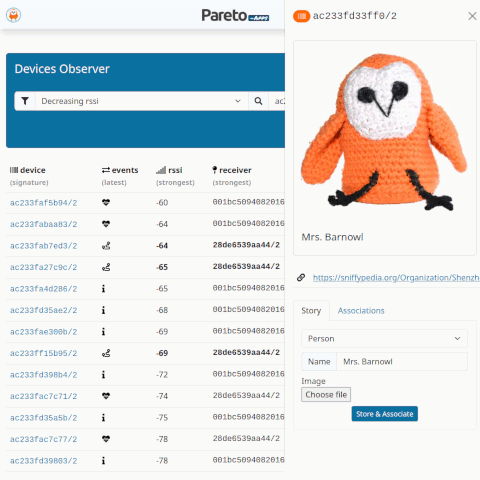480x480 pixels.
Task: Open the Person story type dropdown
Action: tap(384, 339)
